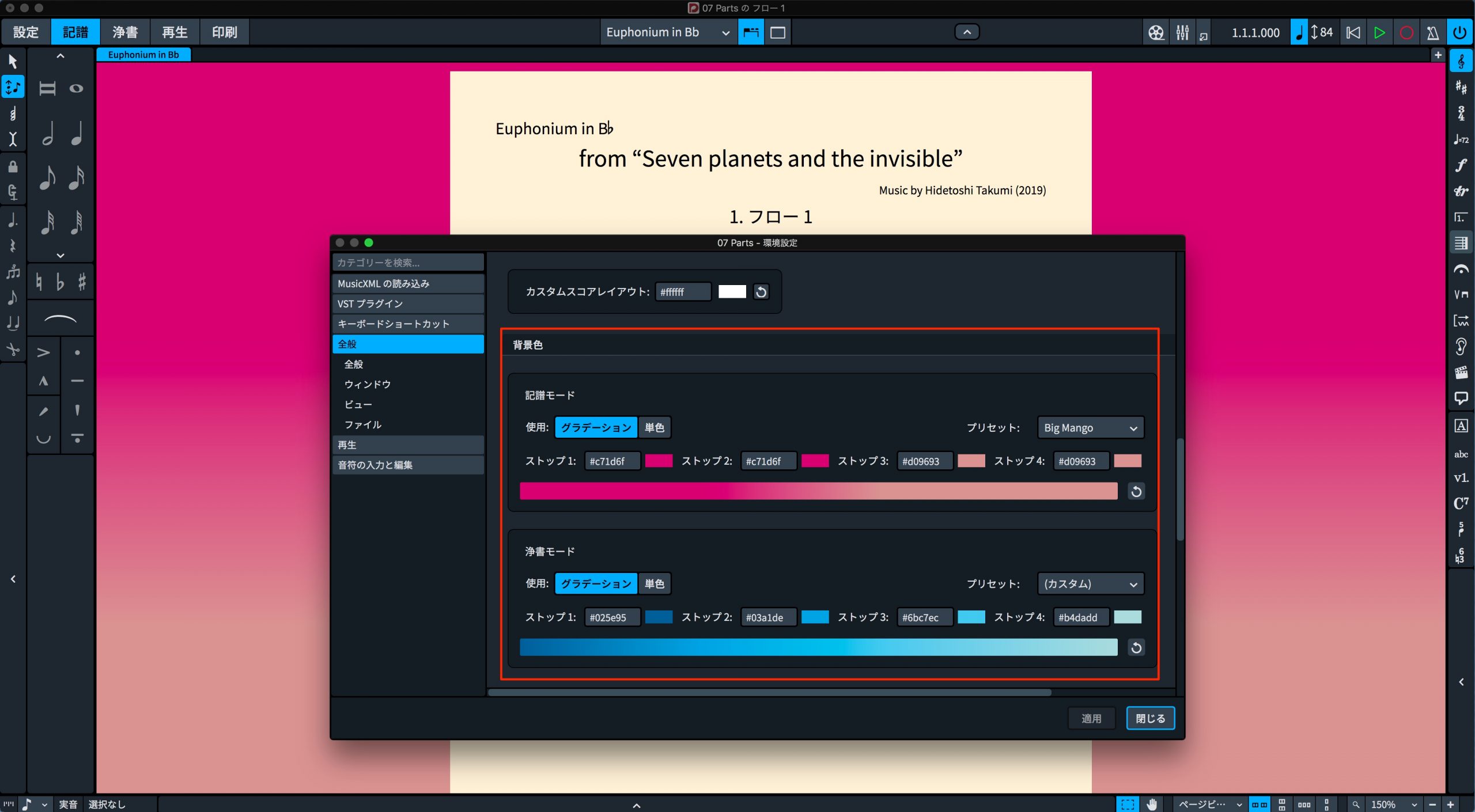
Task: Select single color for Write mode background
Action: [654, 427]
